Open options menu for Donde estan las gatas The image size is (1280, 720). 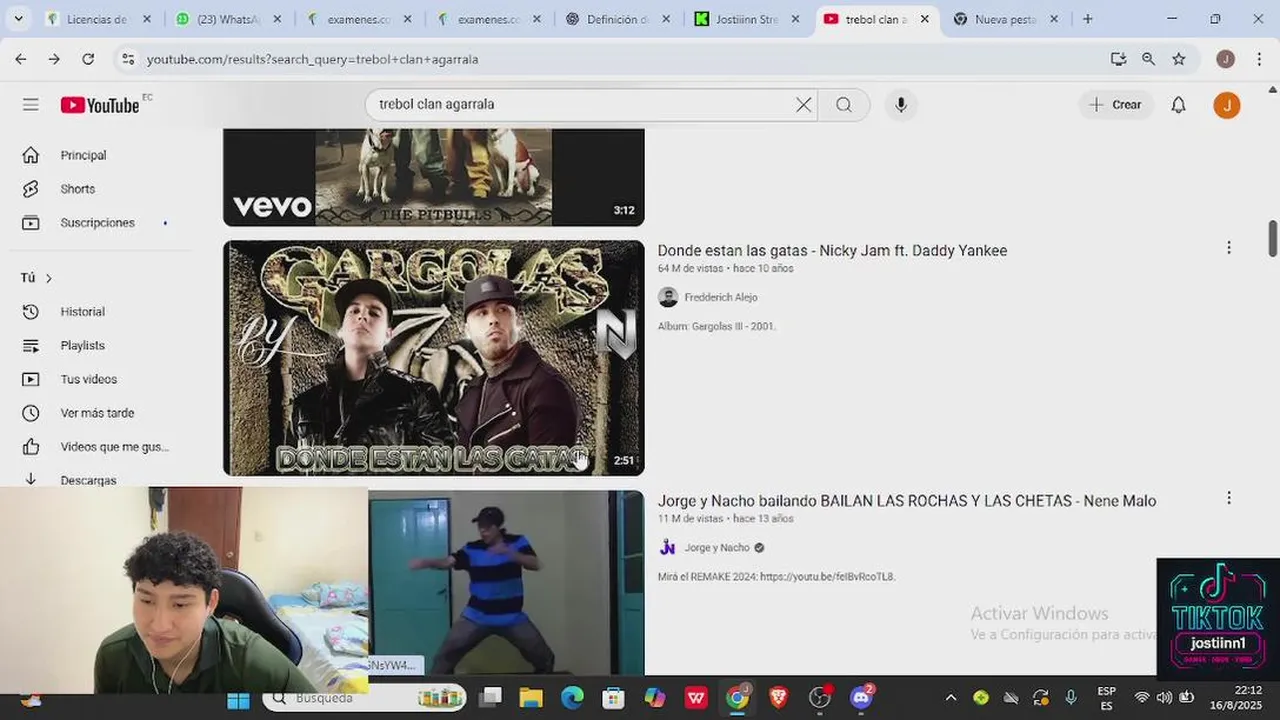tap(1229, 248)
